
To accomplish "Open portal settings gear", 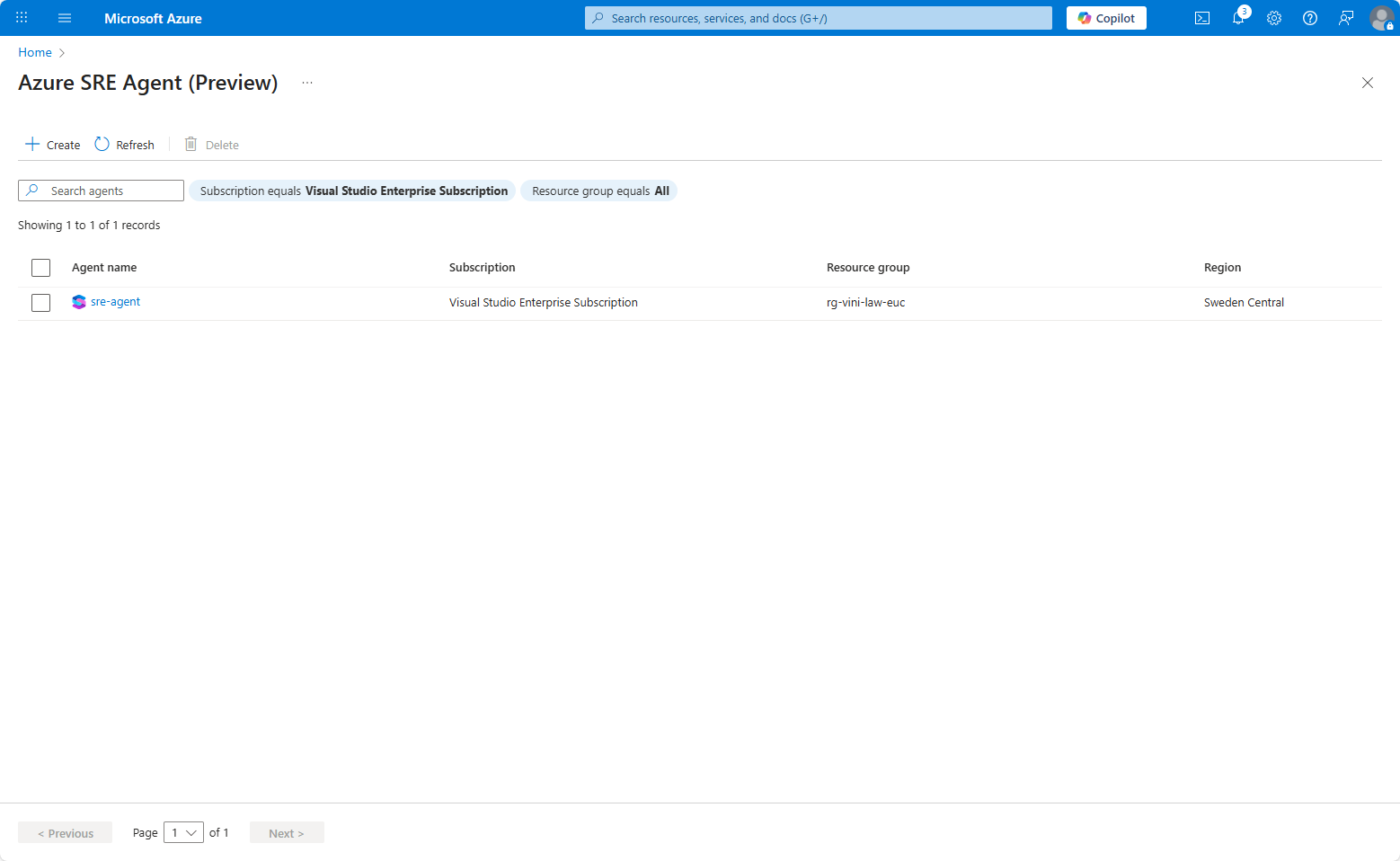I will coord(1274,18).
